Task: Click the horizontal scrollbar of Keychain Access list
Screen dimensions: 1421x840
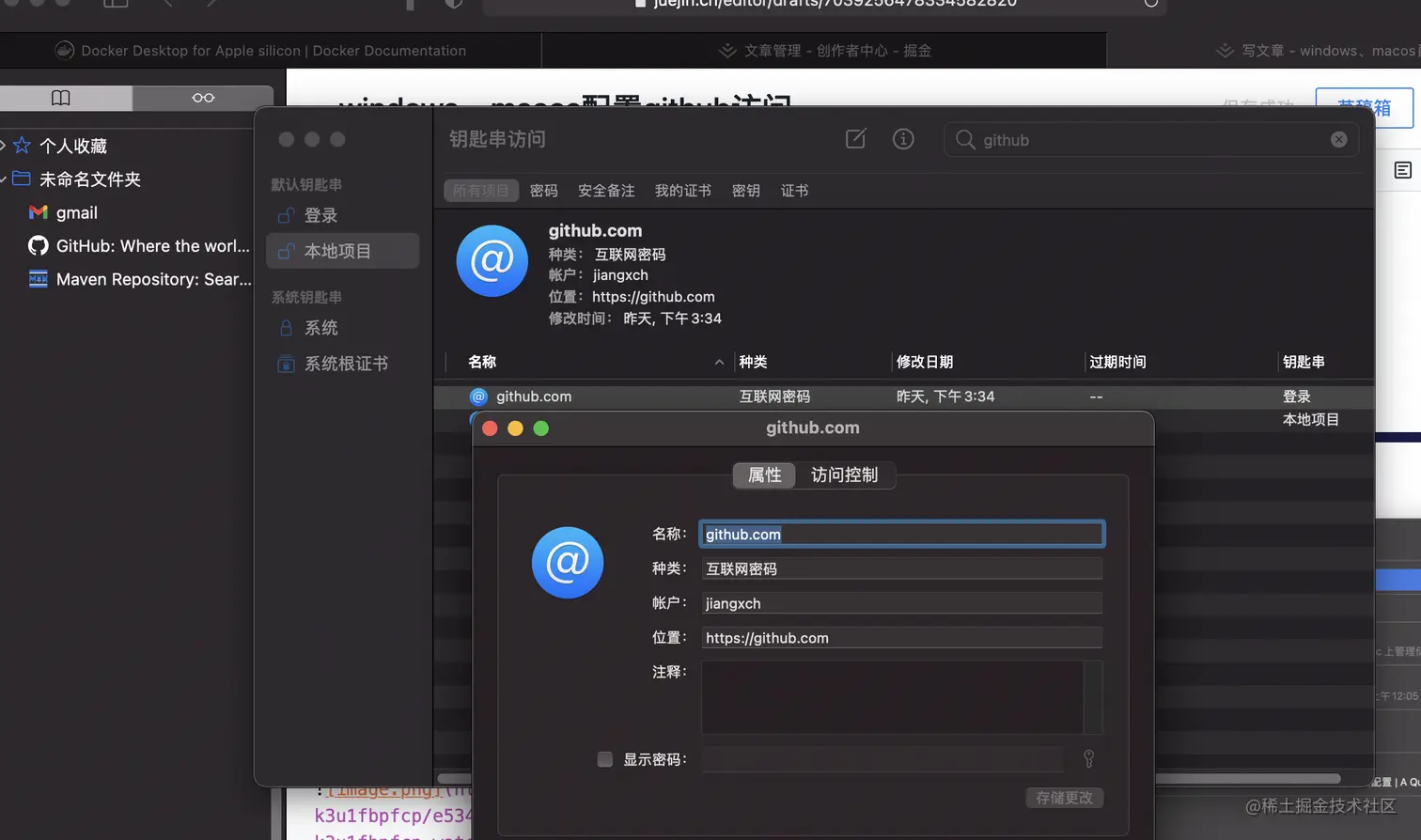Action: pyautogui.click(x=889, y=778)
